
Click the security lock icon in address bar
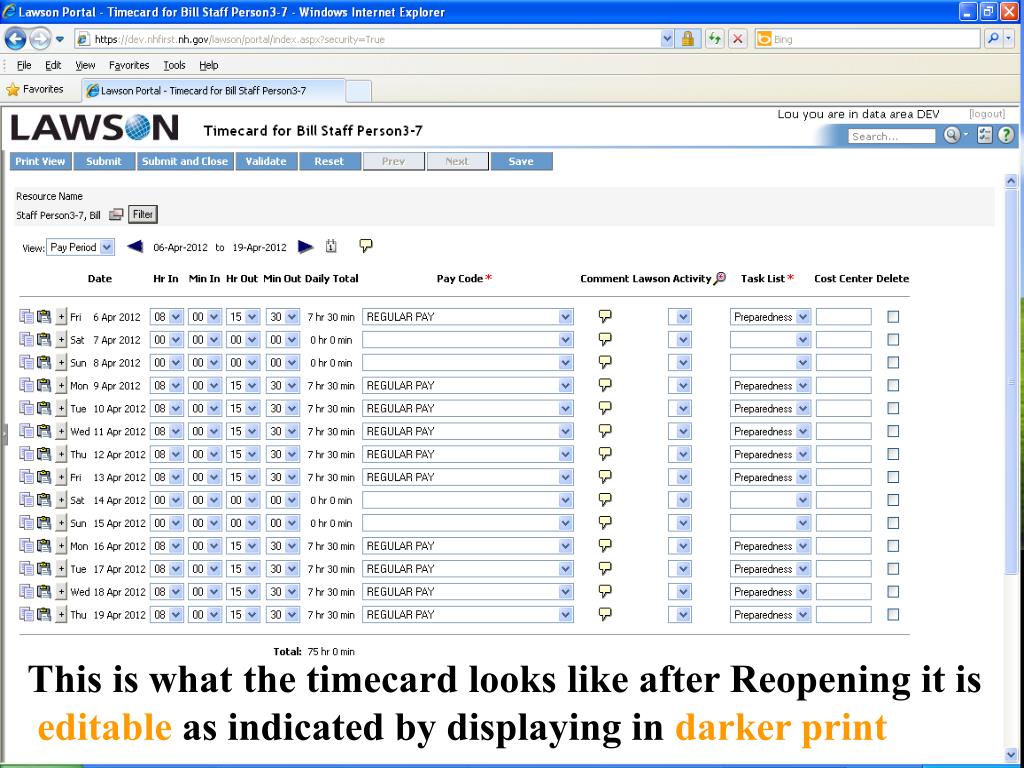(687, 39)
